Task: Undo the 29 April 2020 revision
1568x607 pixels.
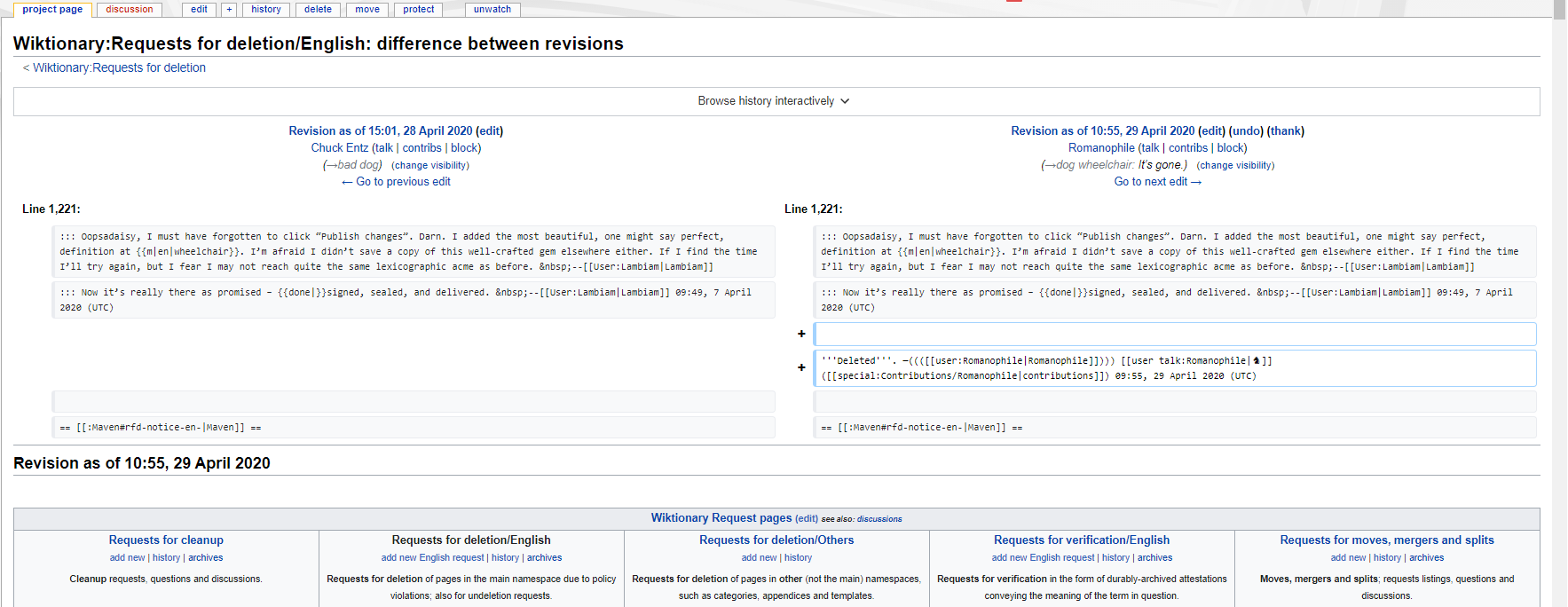Action: tap(1246, 130)
